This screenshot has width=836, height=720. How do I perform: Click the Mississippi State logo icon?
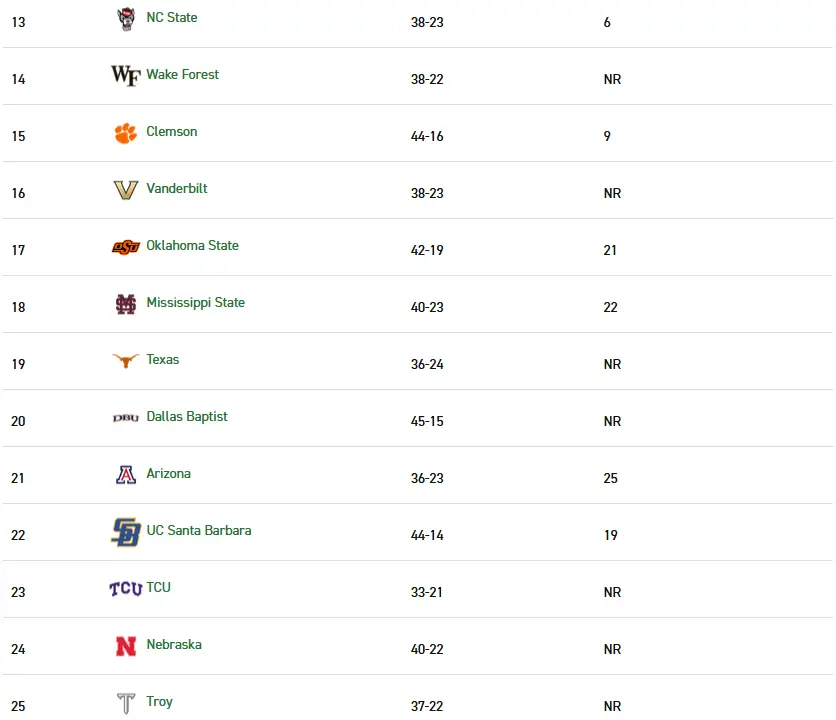click(x=126, y=304)
